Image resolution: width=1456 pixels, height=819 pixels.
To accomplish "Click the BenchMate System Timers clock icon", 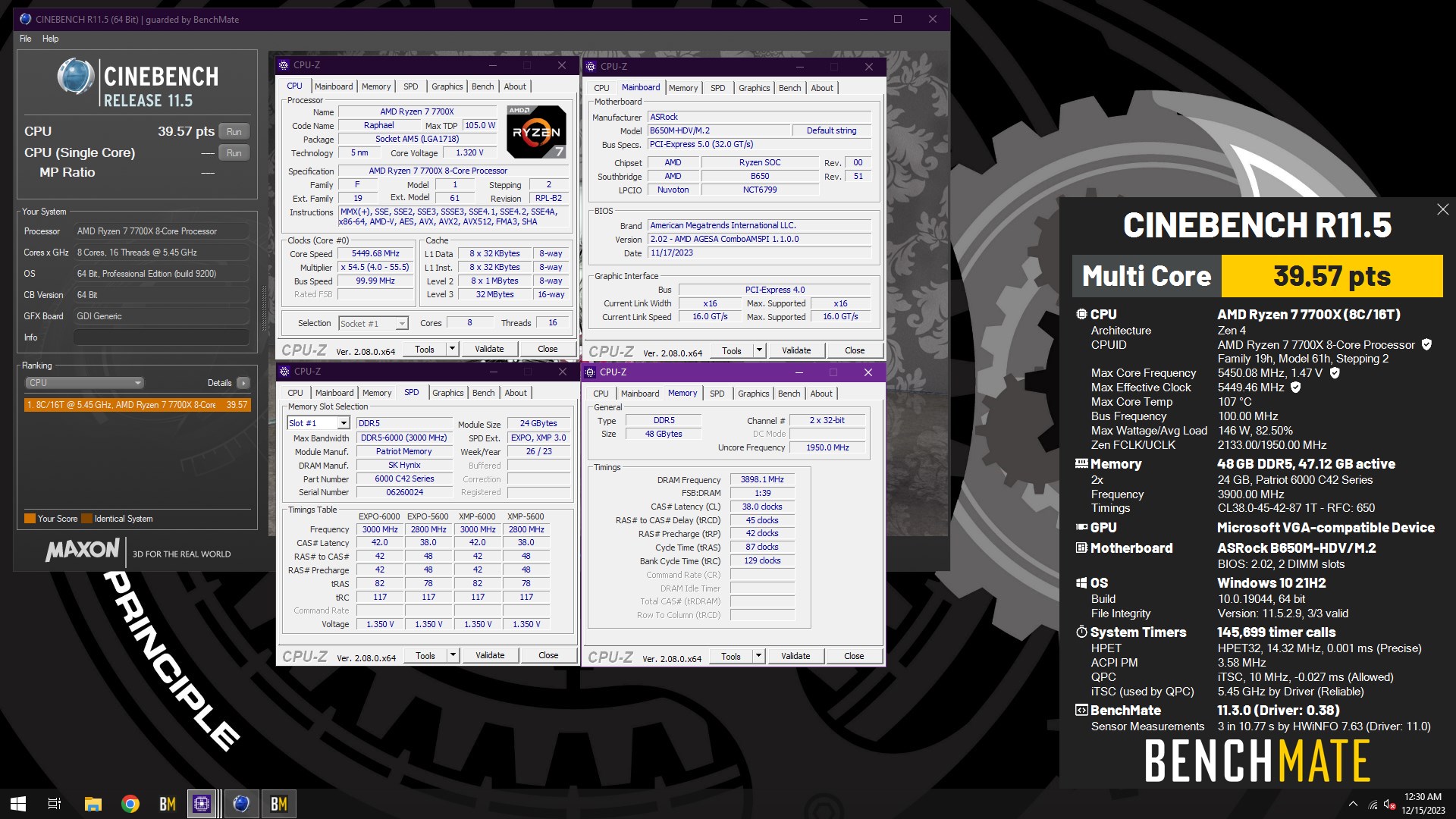I will pos(1081,632).
